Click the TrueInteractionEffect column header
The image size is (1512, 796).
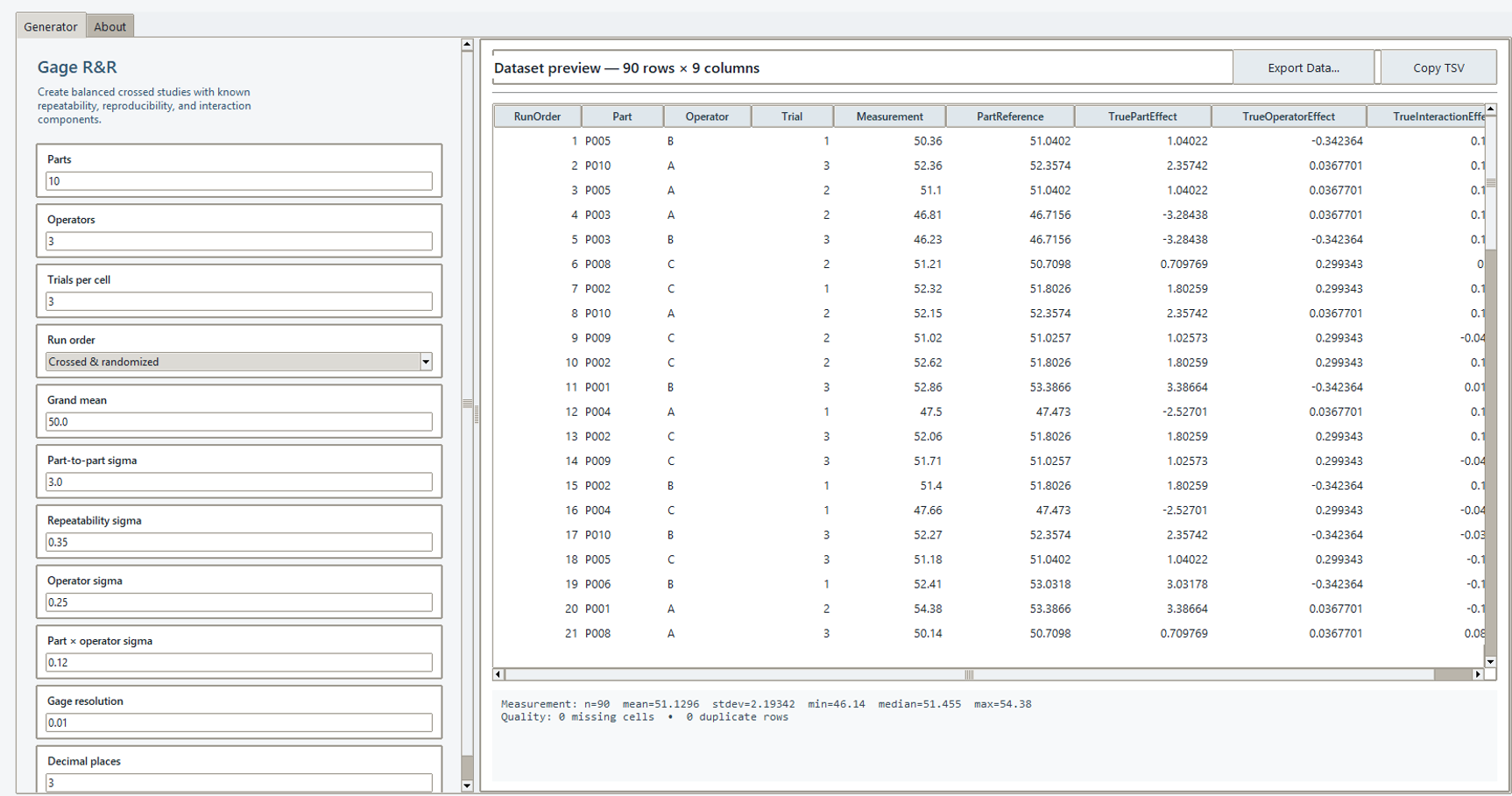click(x=1426, y=116)
